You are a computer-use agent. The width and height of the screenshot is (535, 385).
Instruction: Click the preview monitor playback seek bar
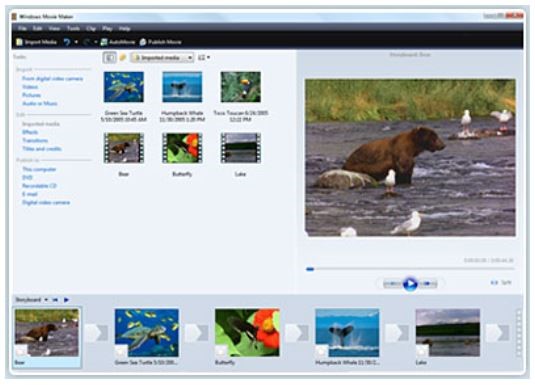pos(410,269)
